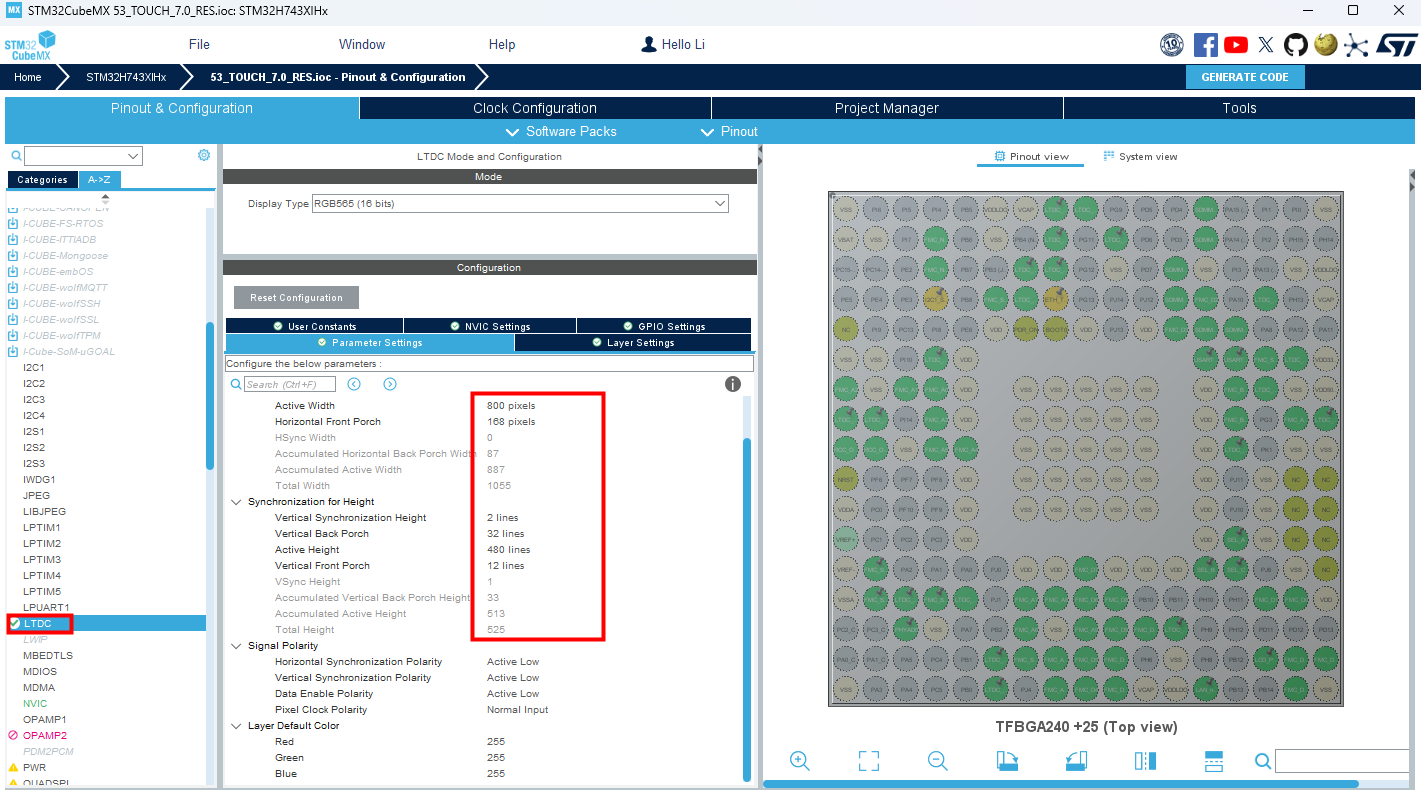Go to next parameter search result
Viewport: 1421px width, 791px height.
point(390,384)
